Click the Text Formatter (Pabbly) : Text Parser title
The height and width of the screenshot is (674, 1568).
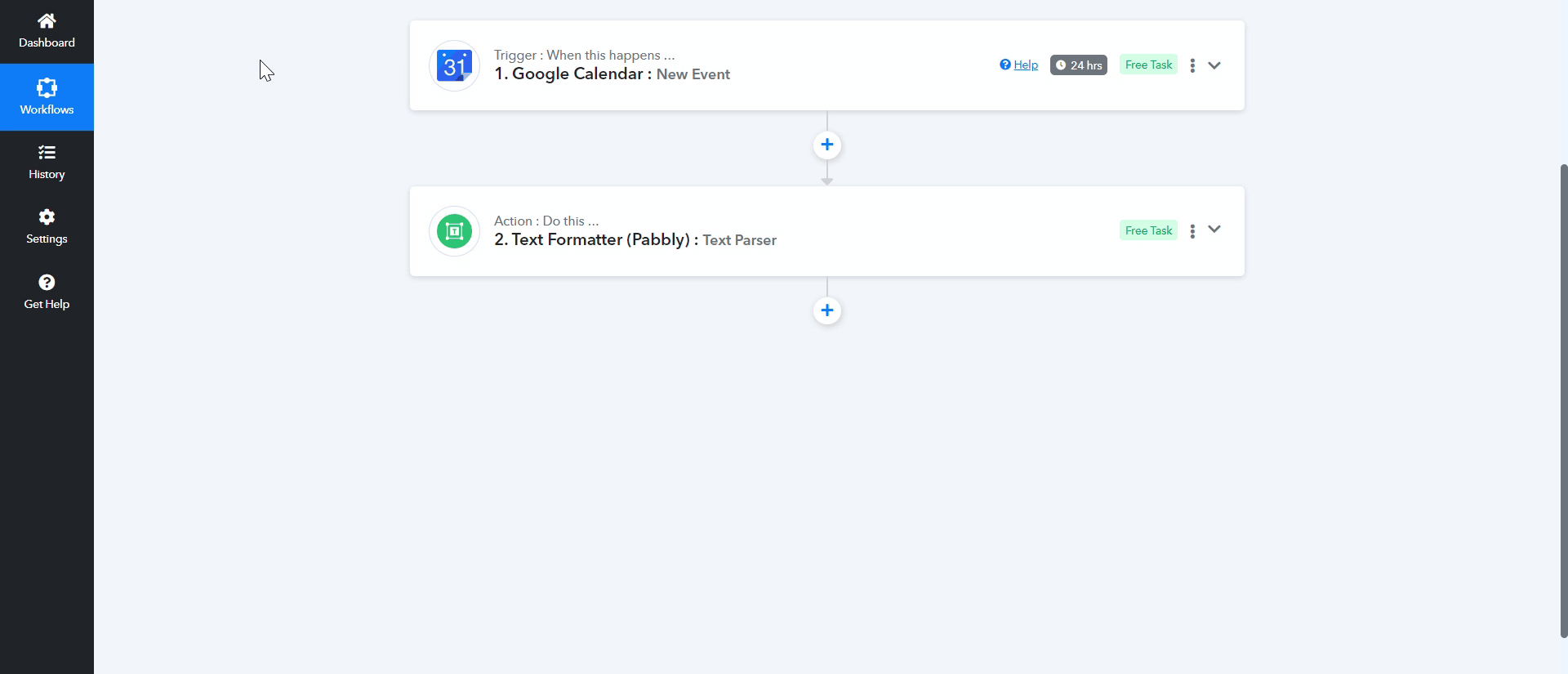(635, 240)
